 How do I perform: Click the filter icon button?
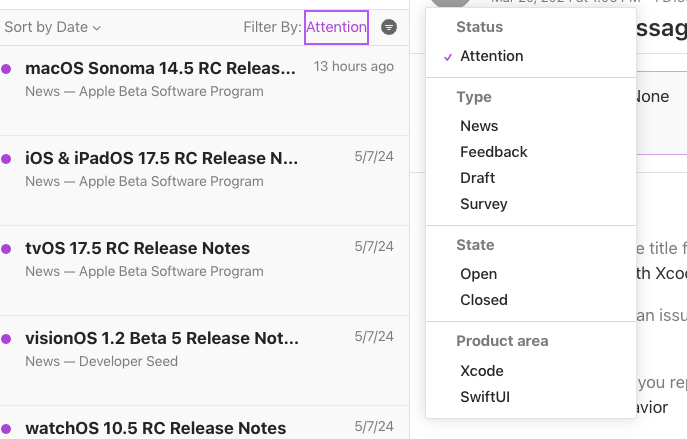(x=389, y=27)
